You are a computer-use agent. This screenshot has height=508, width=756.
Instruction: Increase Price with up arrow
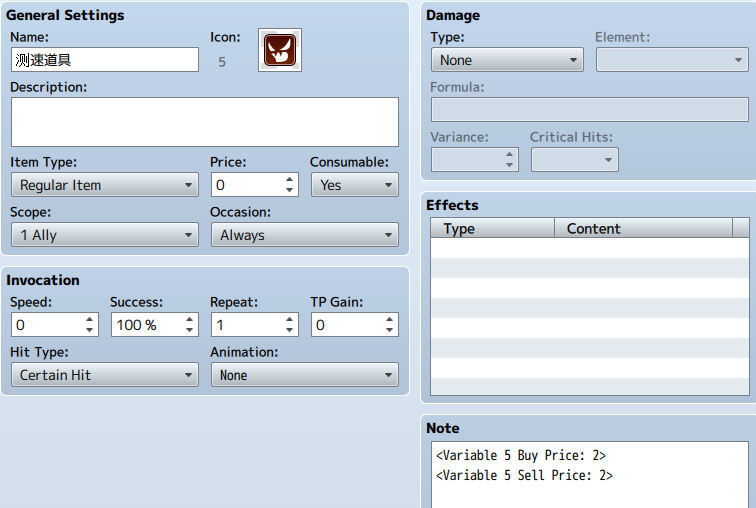[289, 180]
